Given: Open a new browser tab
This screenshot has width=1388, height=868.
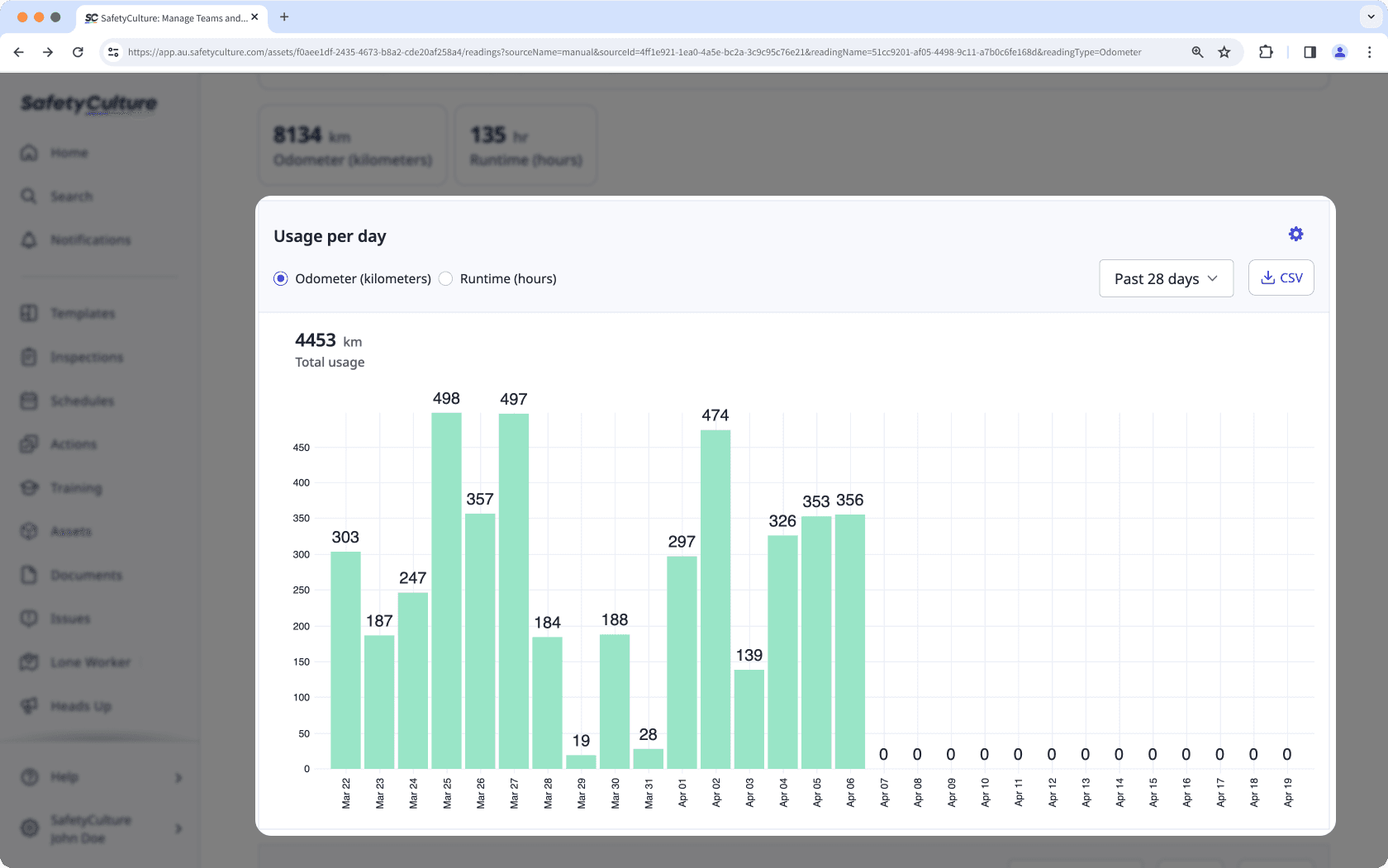Looking at the screenshot, I should (284, 17).
